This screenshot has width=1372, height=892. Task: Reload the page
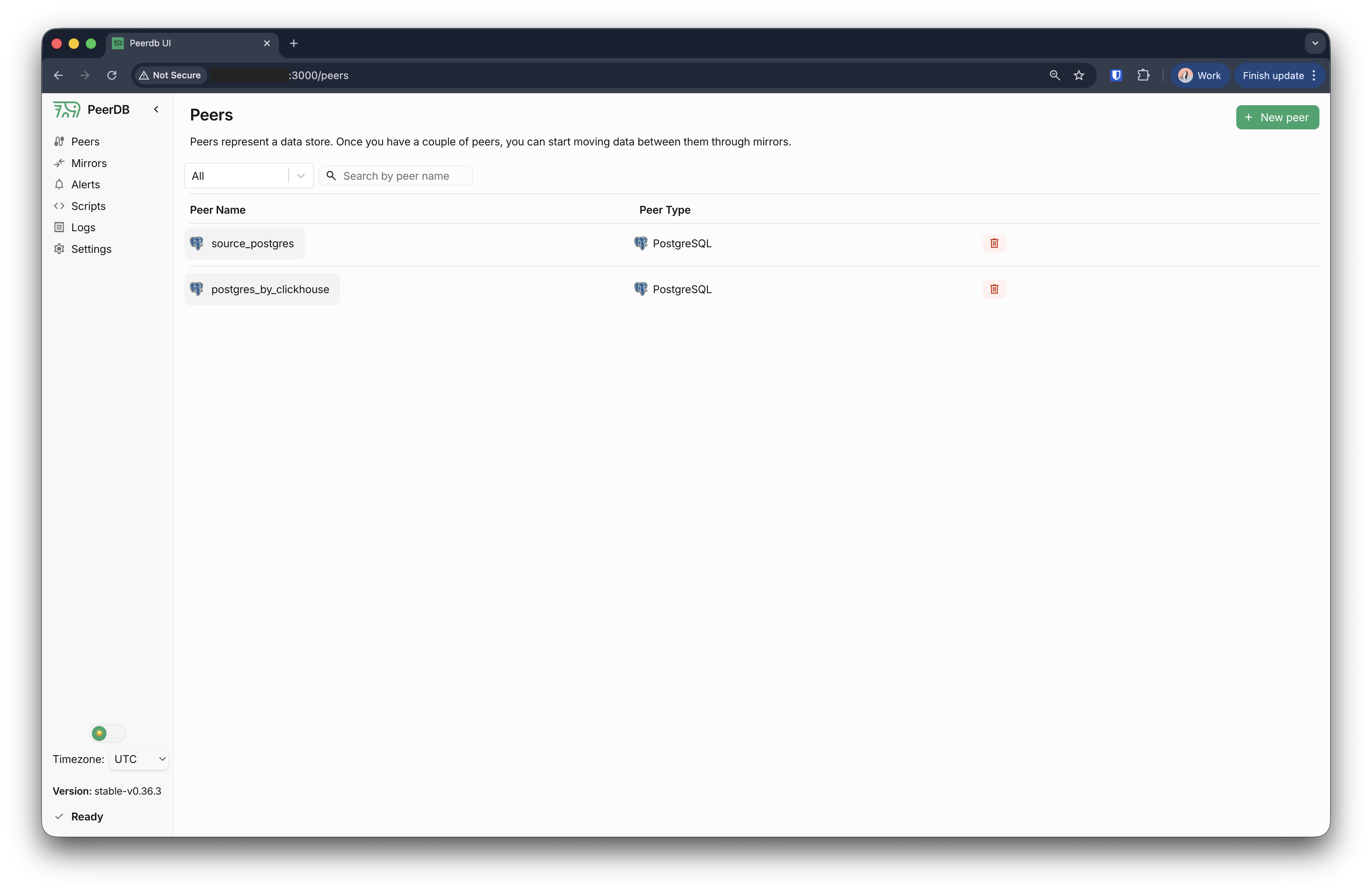112,76
